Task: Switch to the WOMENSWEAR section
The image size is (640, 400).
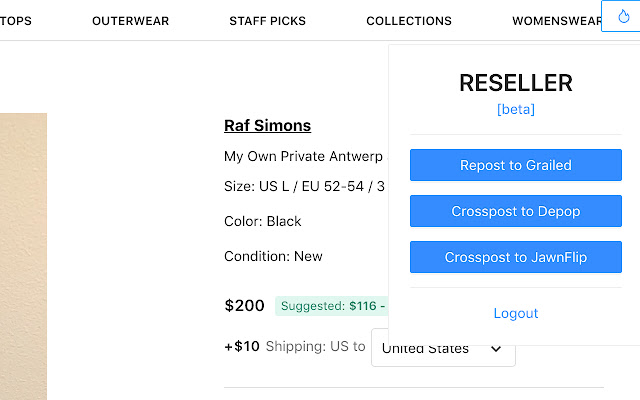Action: [556, 21]
